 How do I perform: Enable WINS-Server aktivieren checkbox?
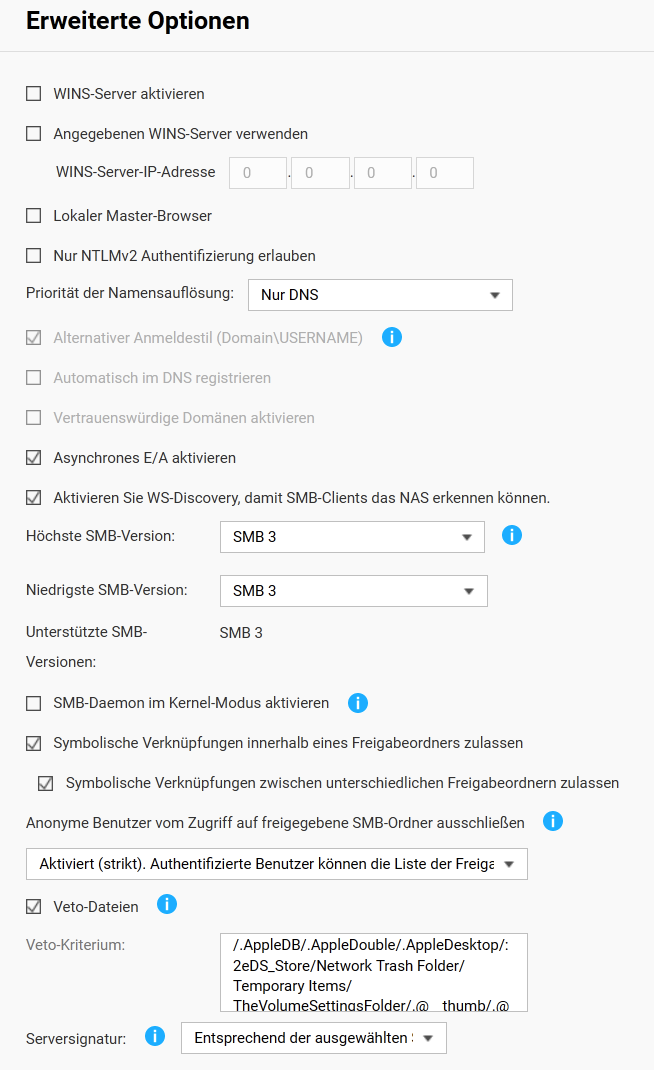pyautogui.click(x=34, y=94)
